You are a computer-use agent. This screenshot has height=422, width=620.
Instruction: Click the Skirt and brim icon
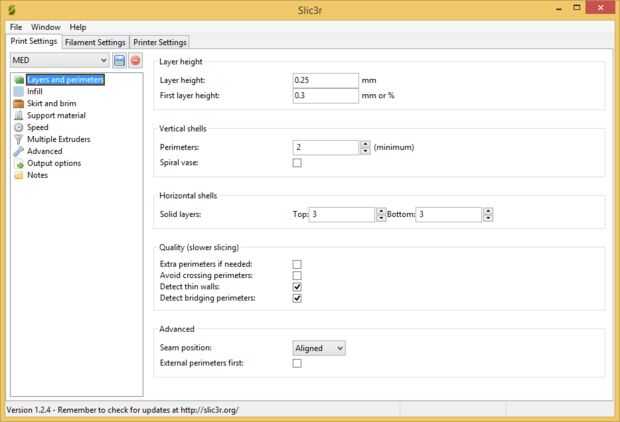tap(19, 104)
